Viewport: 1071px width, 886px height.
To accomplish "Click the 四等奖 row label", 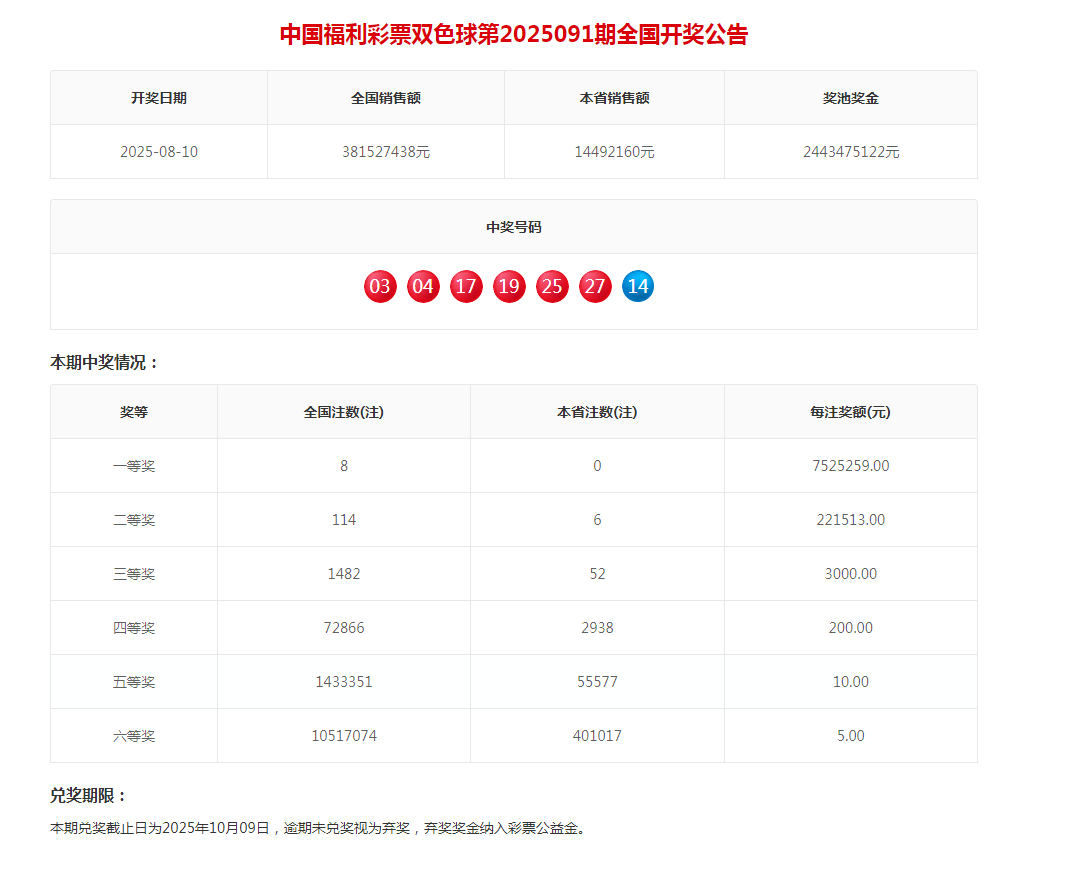I will 134,628.
